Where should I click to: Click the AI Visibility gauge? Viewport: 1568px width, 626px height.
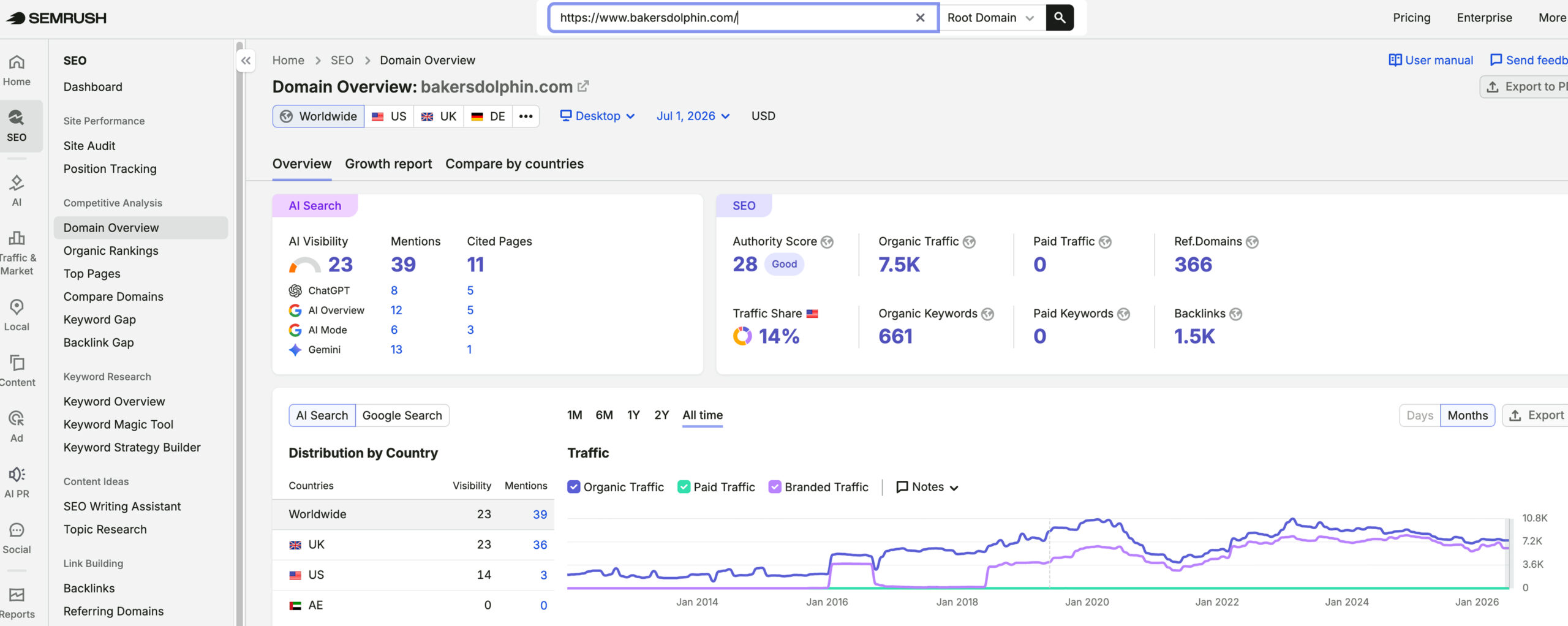click(x=304, y=265)
